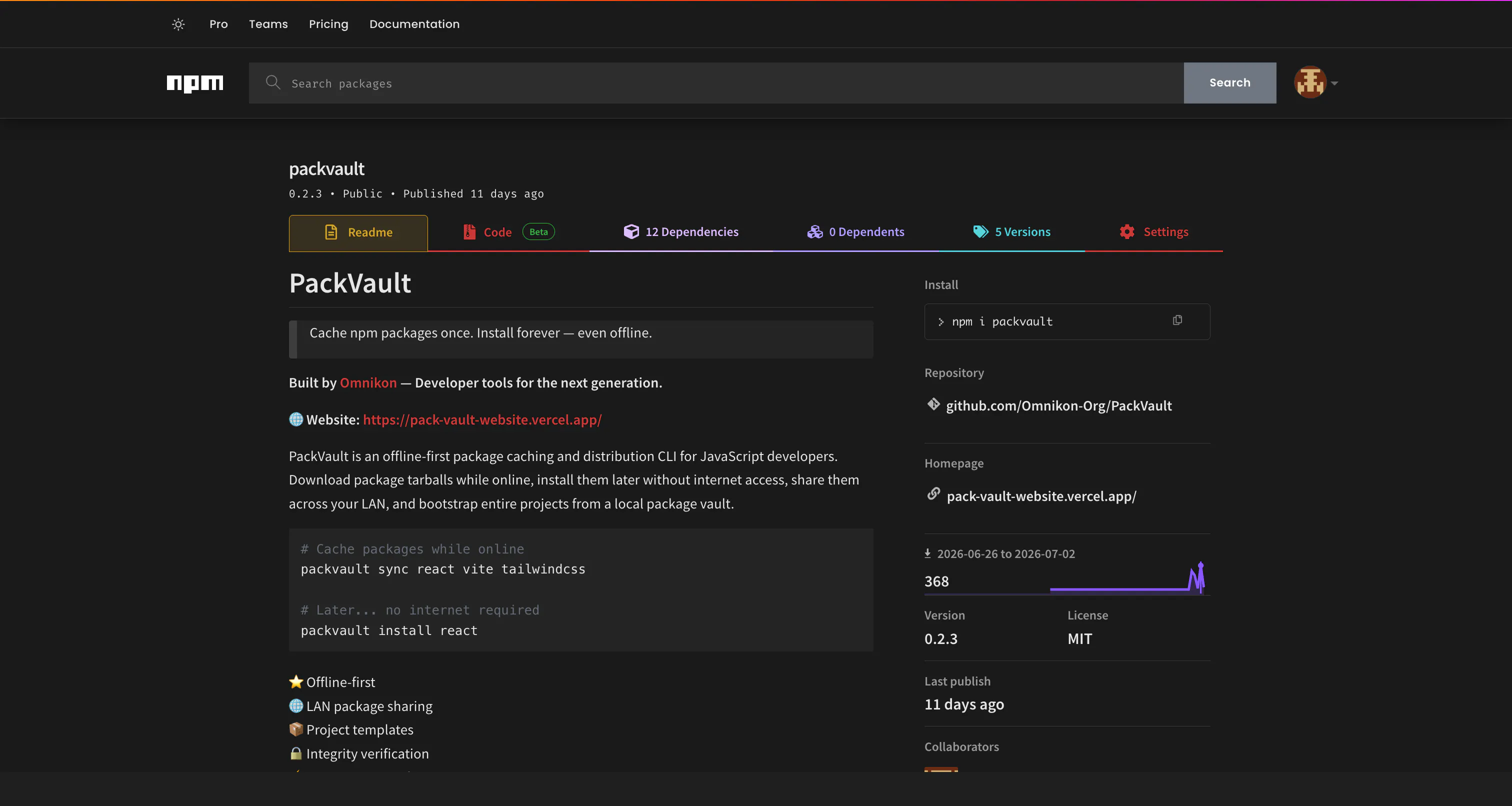This screenshot has width=1512, height=806.
Task: Open the 12 Dependencies tab
Action: [681, 232]
